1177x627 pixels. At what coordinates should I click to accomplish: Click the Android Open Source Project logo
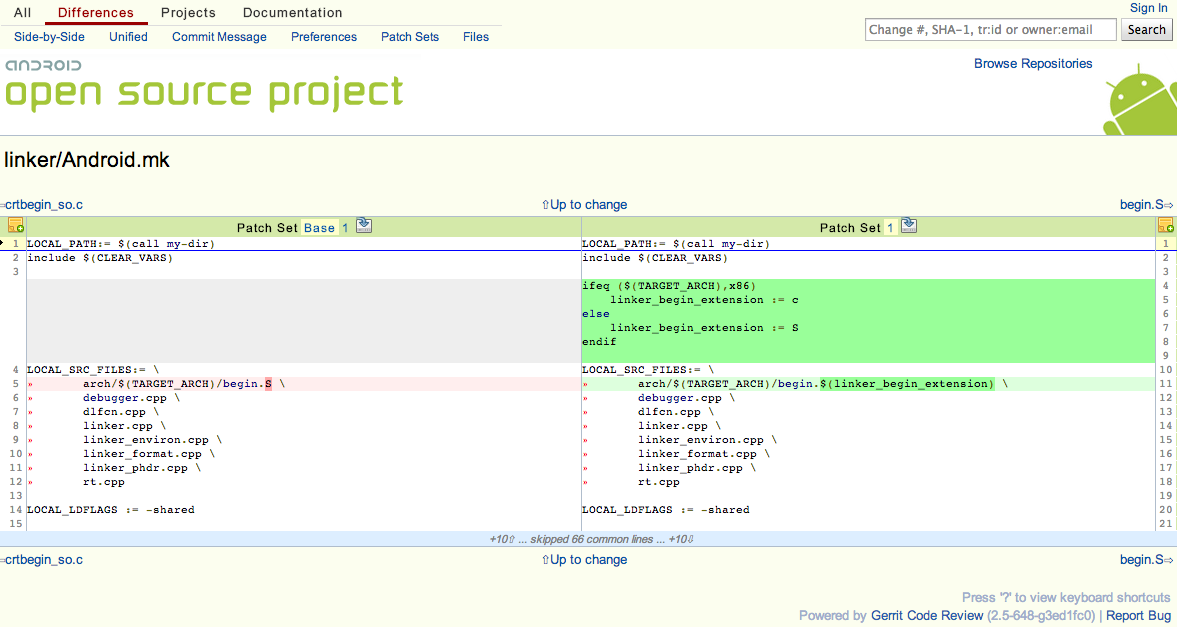(203, 85)
